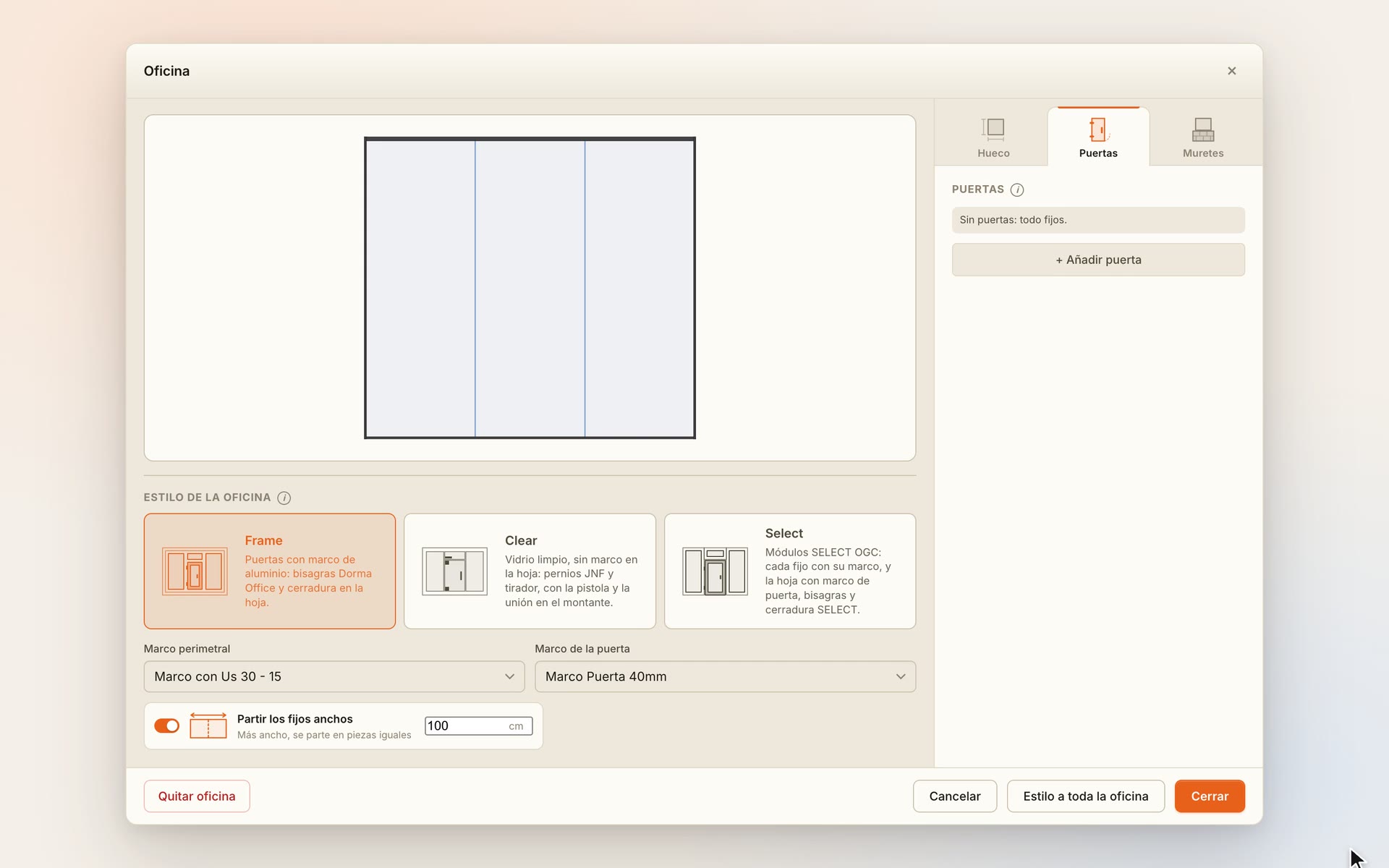
Task: Switch to the Puertas tab
Action: [1098, 137]
